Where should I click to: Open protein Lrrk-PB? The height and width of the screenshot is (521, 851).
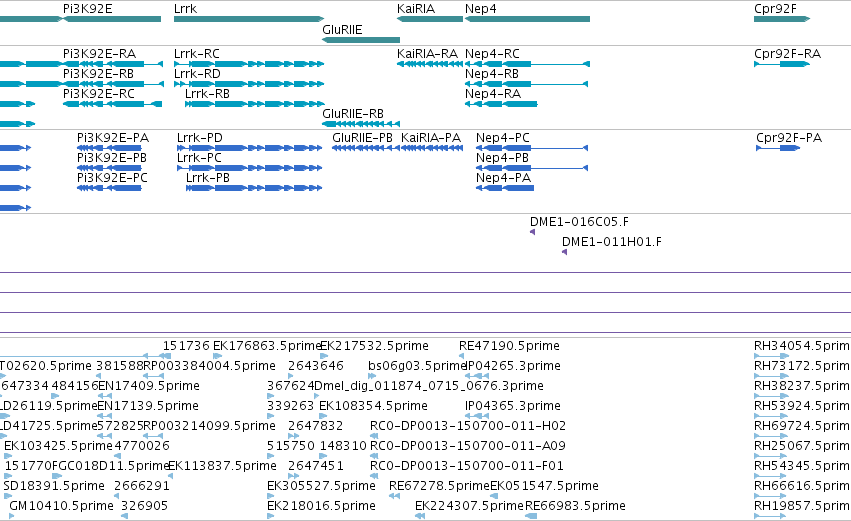[x=208, y=178]
